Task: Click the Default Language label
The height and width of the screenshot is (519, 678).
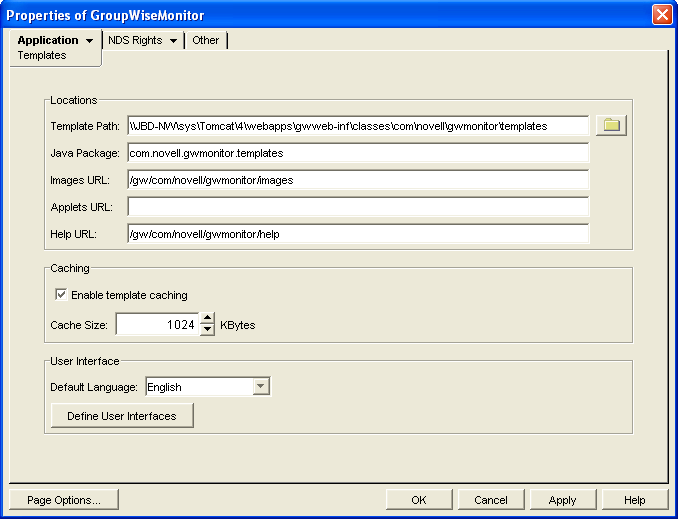Action: click(x=94, y=387)
